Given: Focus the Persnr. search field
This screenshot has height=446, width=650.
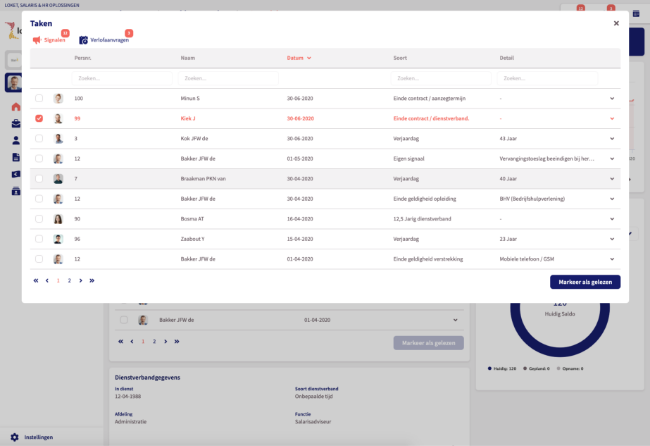Looking at the screenshot, I should 122,78.
